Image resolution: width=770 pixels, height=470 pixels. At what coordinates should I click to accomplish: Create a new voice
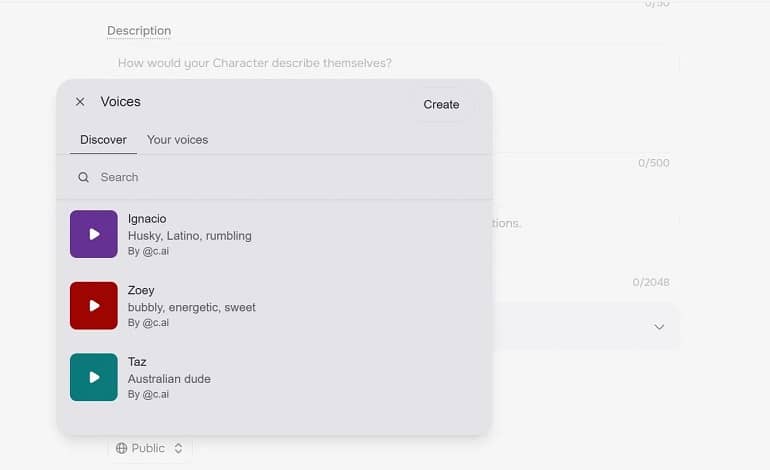click(x=441, y=104)
